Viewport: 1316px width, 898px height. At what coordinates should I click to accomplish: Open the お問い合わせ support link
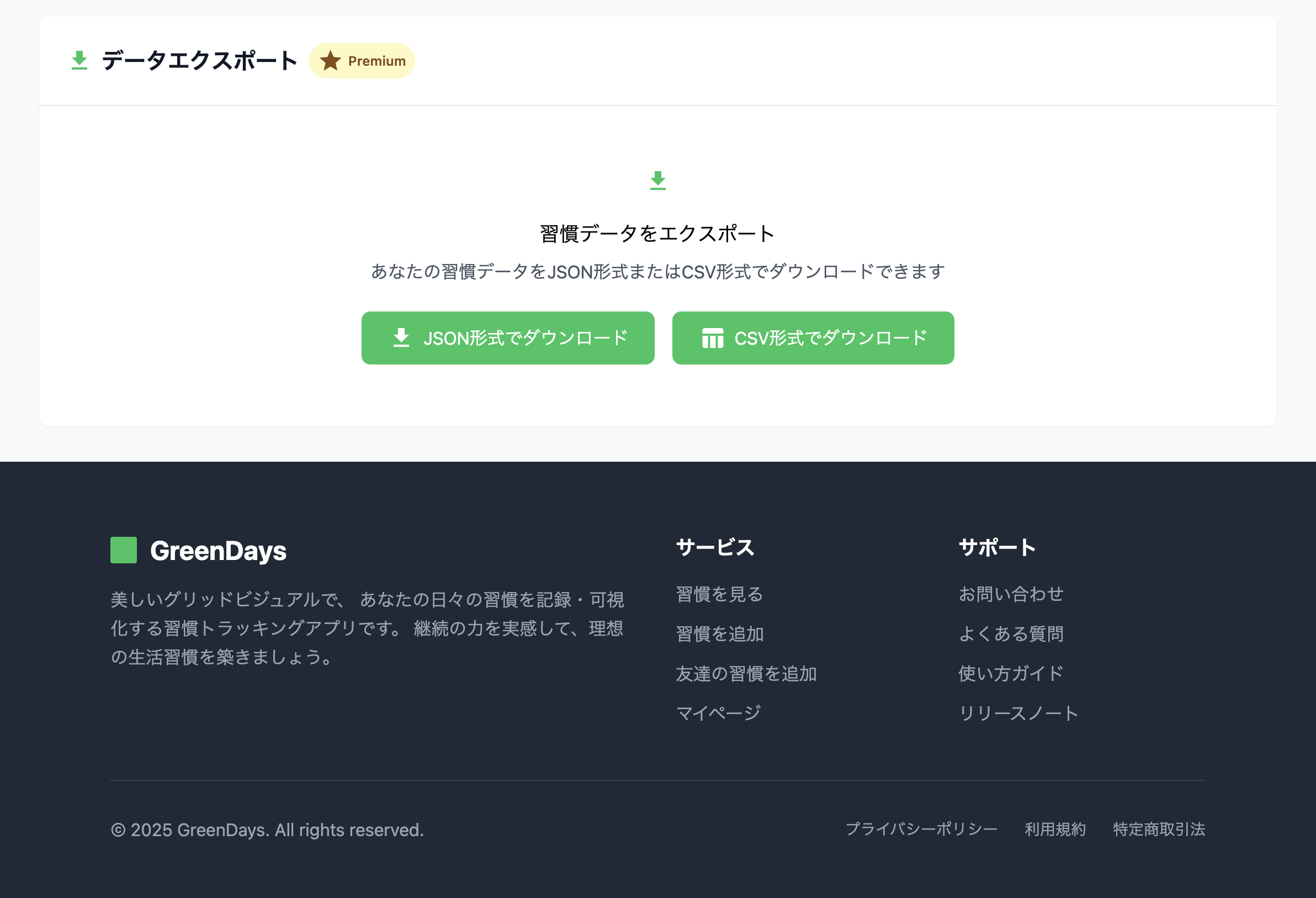point(1011,594)
